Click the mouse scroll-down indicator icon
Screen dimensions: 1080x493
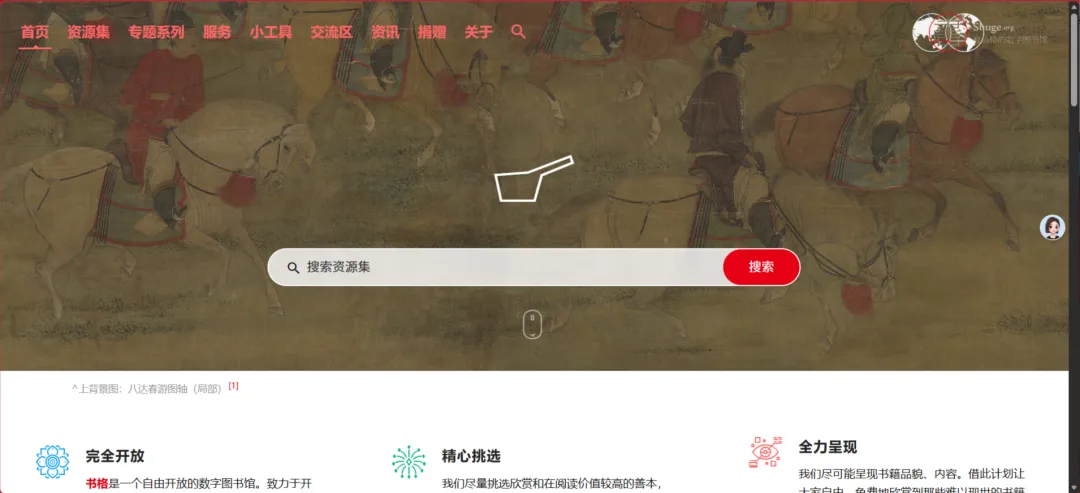pos(532,324)
